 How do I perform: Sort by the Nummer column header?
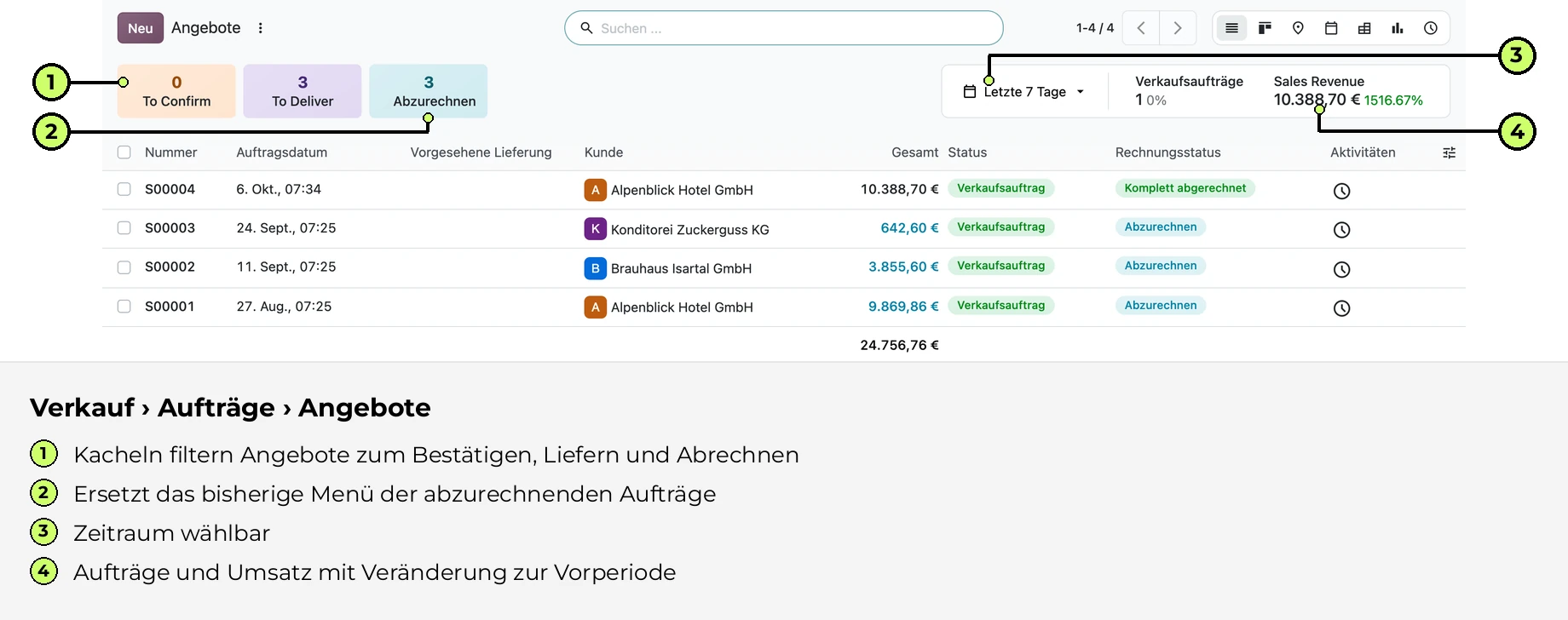pyautogui.click(x=170, y=152)
